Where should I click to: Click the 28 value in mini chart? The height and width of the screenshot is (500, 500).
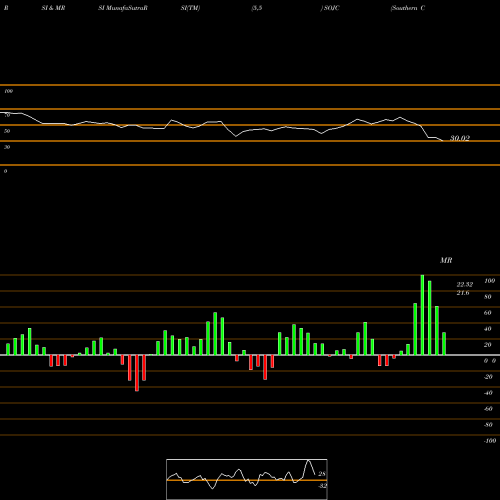322,474
